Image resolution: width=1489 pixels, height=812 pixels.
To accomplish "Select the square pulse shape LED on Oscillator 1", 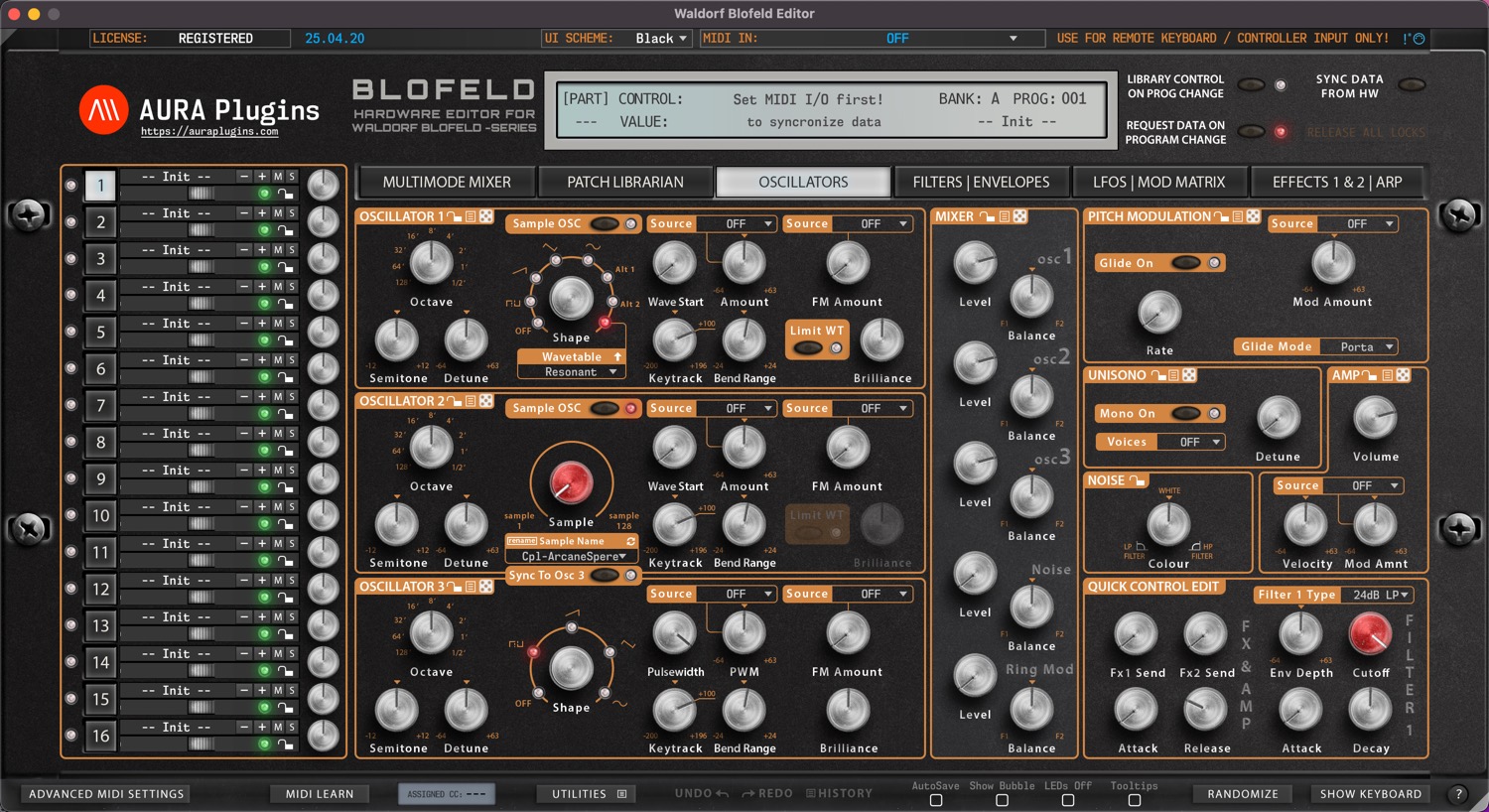I will (x=531, y=302).
